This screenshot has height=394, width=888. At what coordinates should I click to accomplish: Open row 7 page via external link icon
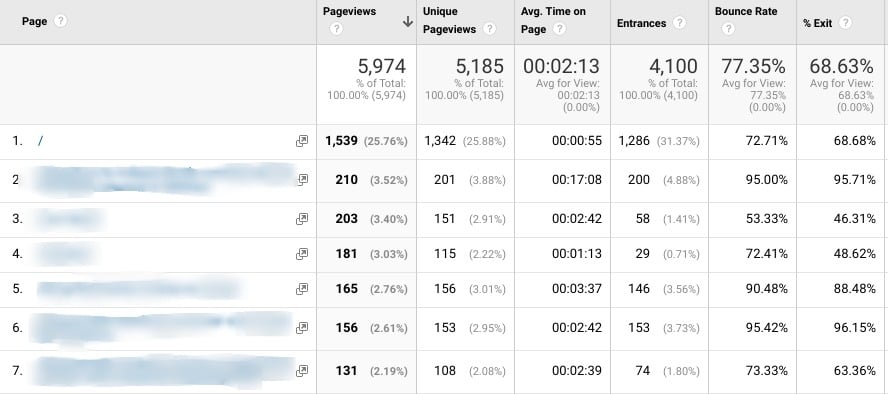pos(302,371)
